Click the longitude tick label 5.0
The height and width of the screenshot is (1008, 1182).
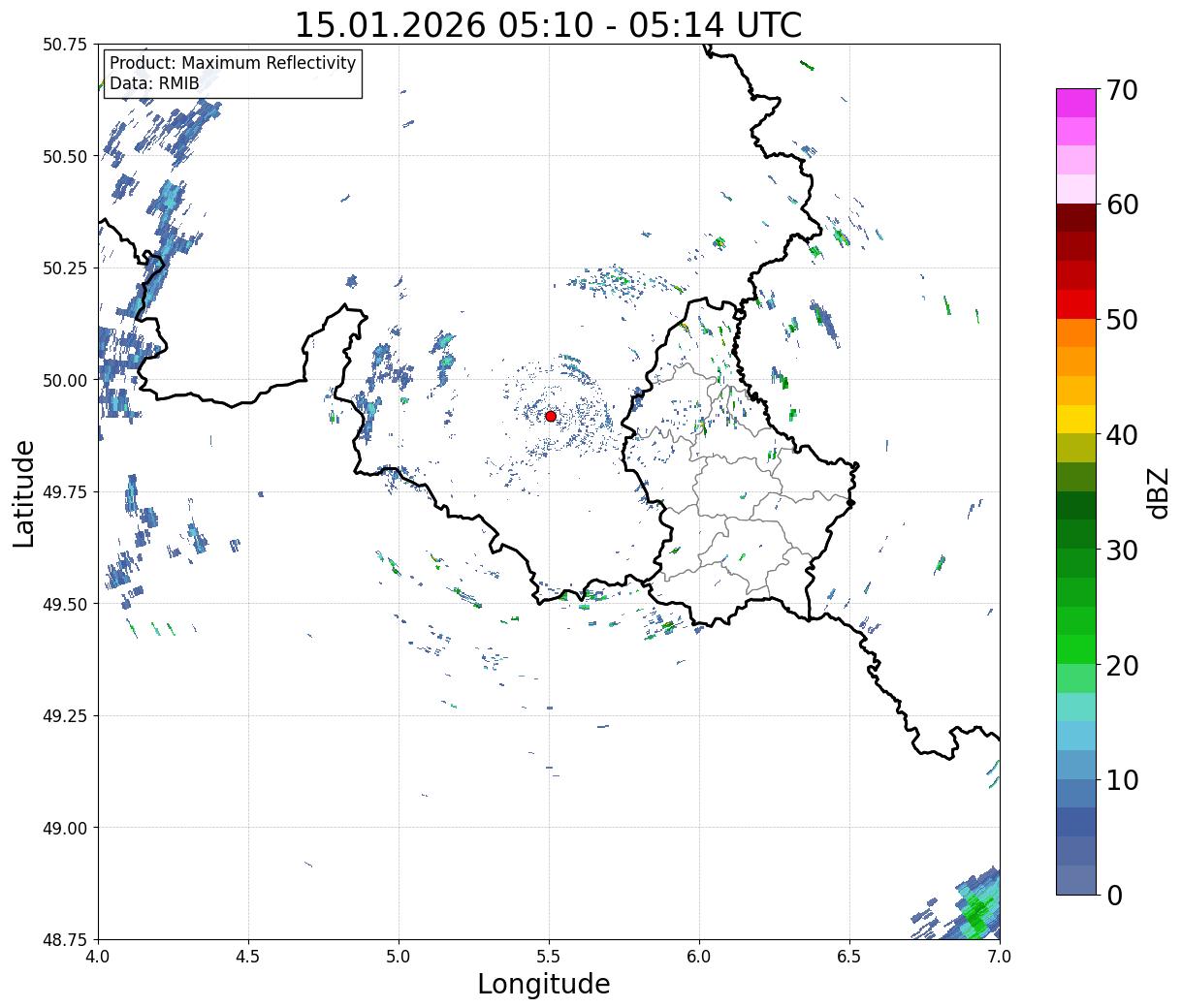[x=399, y=956]
